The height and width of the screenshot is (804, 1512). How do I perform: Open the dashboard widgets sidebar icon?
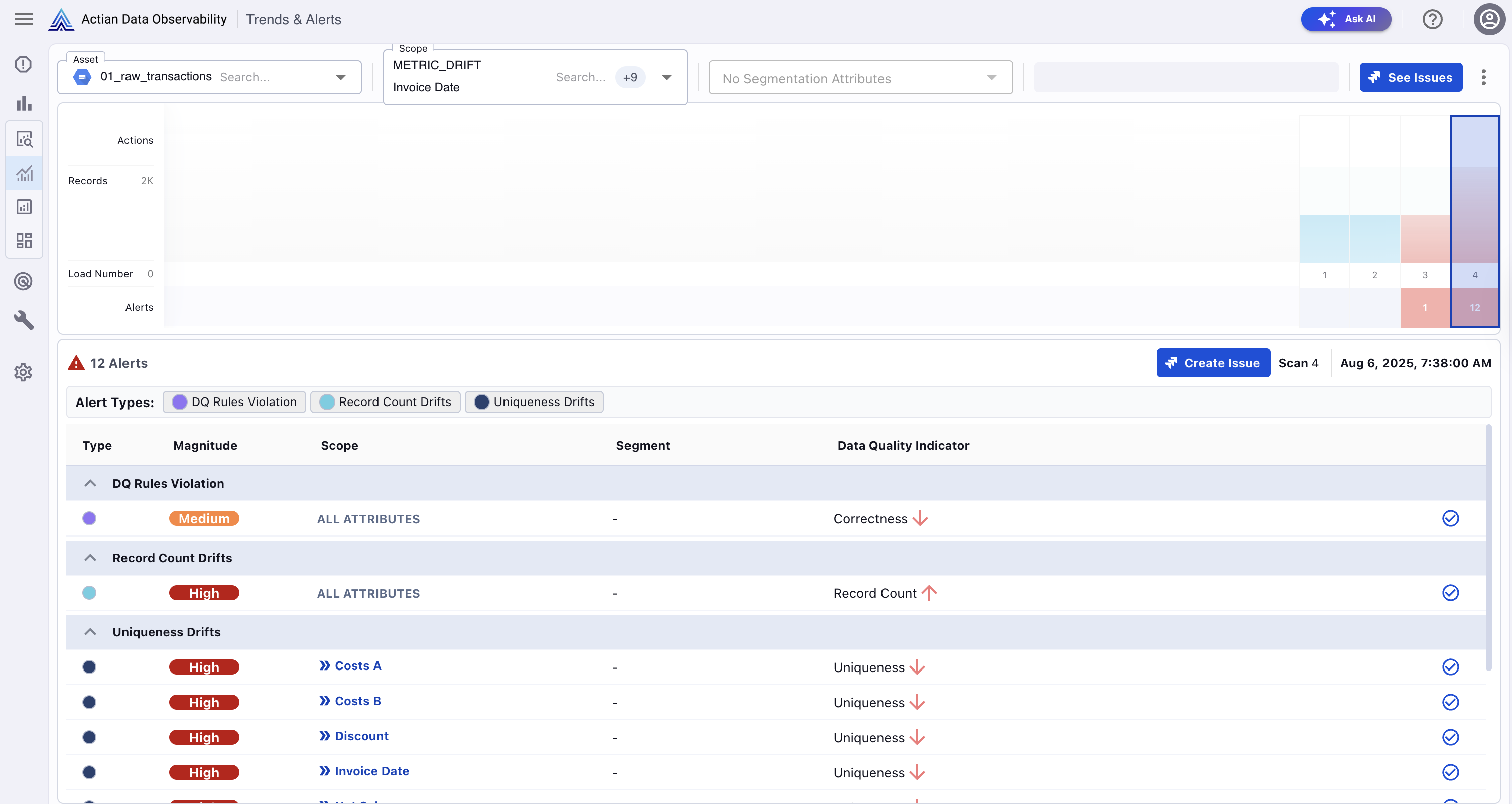tap(24, 240)
